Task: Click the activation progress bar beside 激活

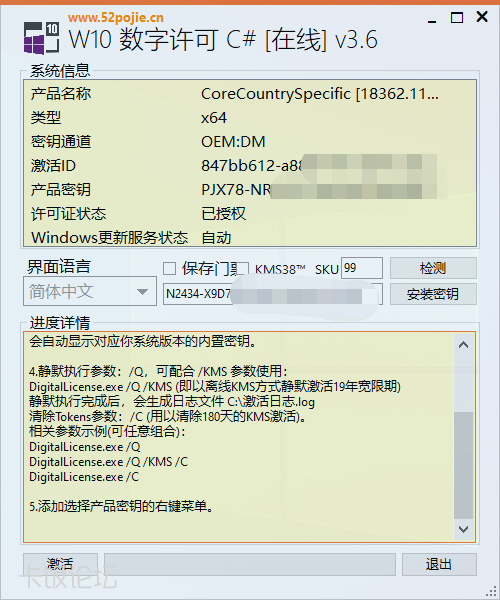Action: (250, 564)
